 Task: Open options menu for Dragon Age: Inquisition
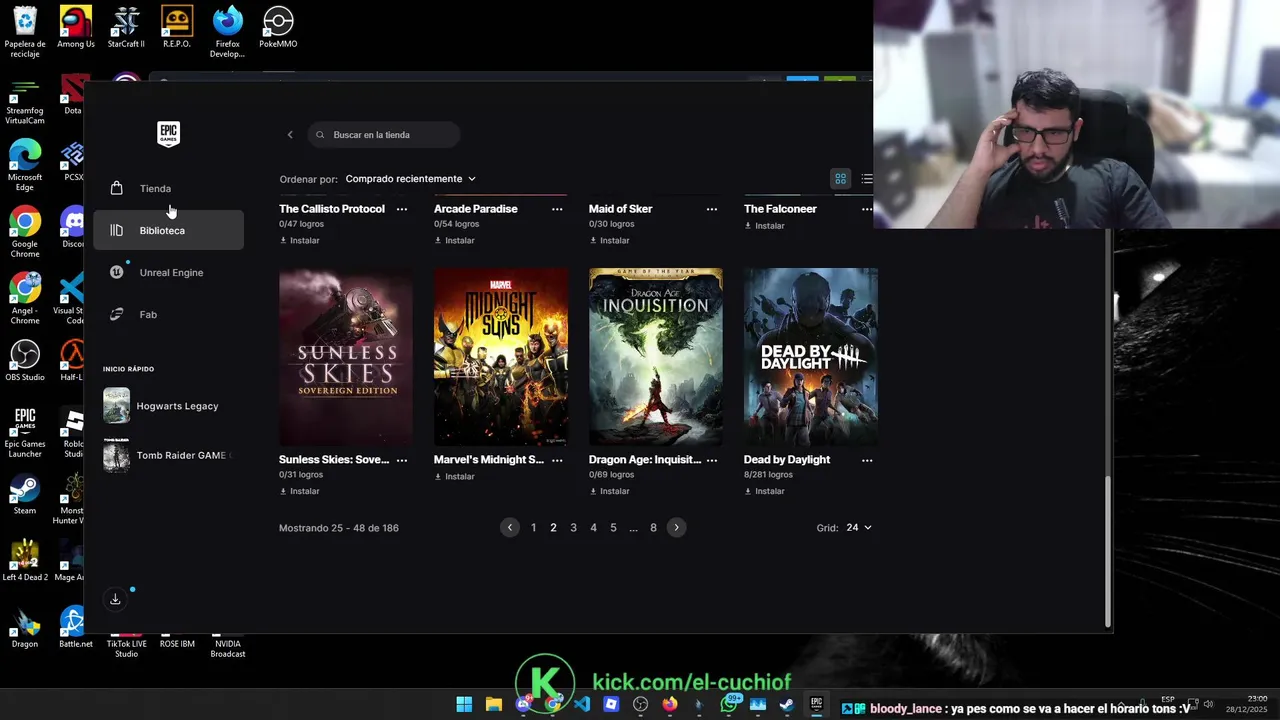tap(712, 460)
